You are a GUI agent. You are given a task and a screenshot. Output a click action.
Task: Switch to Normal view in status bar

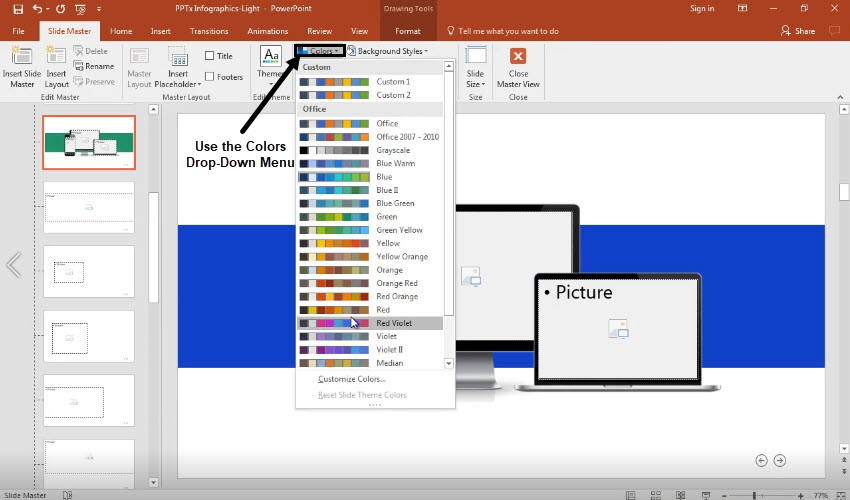click(x=630, y=495)
